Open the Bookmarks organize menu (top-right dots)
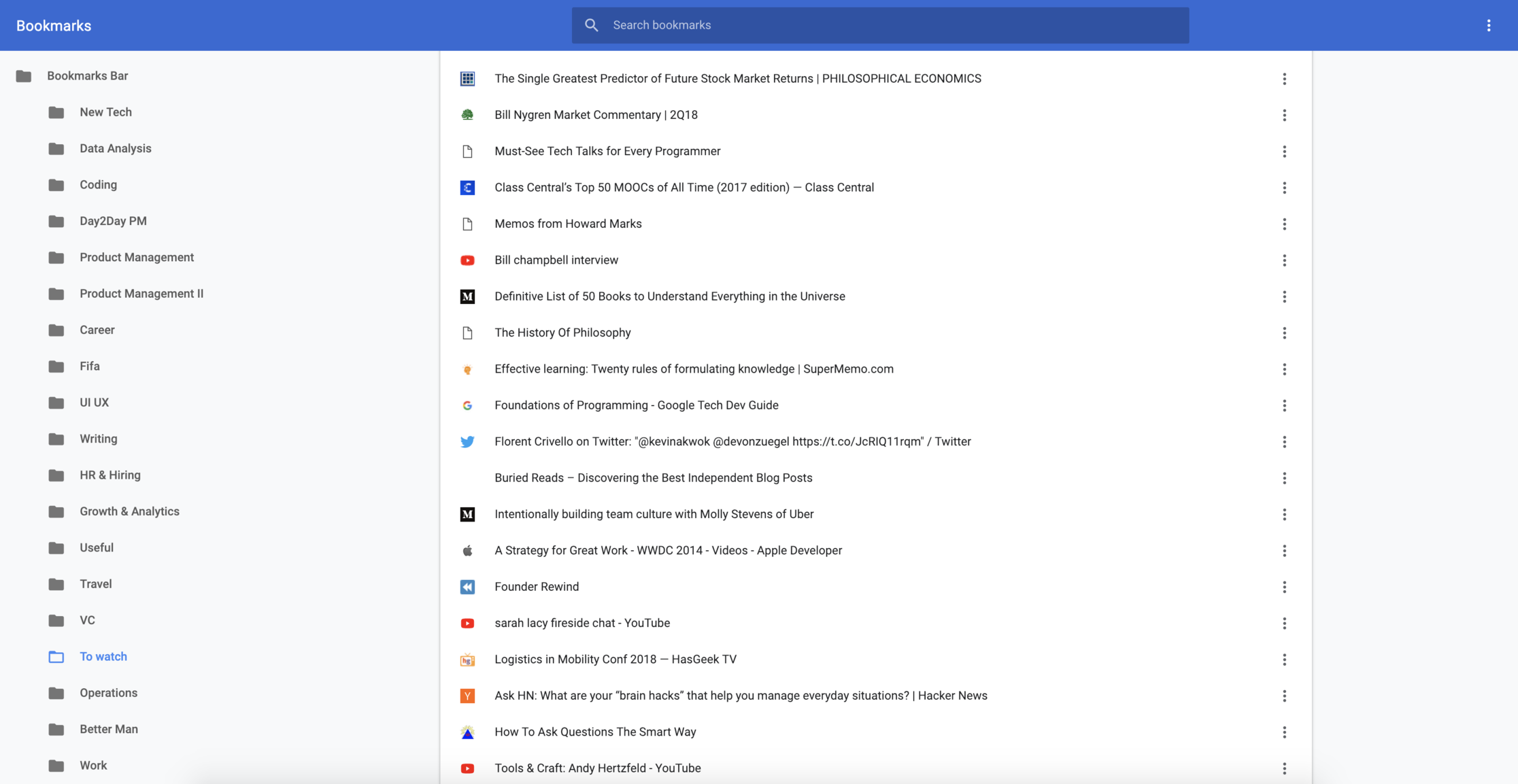This screenshot has height=784, width=1518. coord(1488,25)
